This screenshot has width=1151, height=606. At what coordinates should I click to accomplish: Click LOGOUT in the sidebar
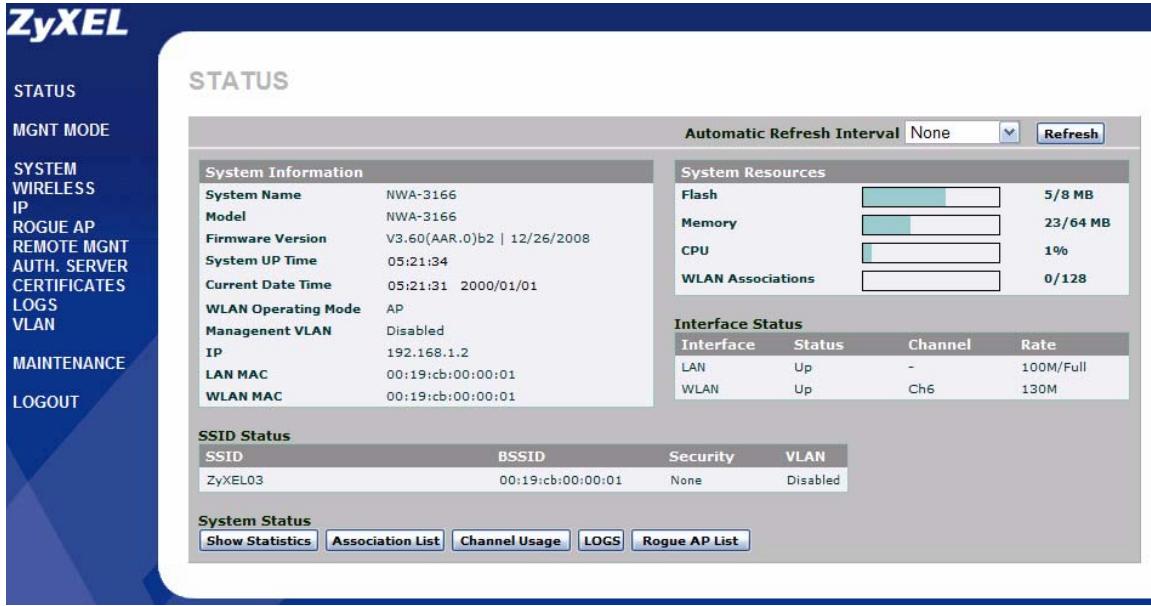click(x=46, y=402)
